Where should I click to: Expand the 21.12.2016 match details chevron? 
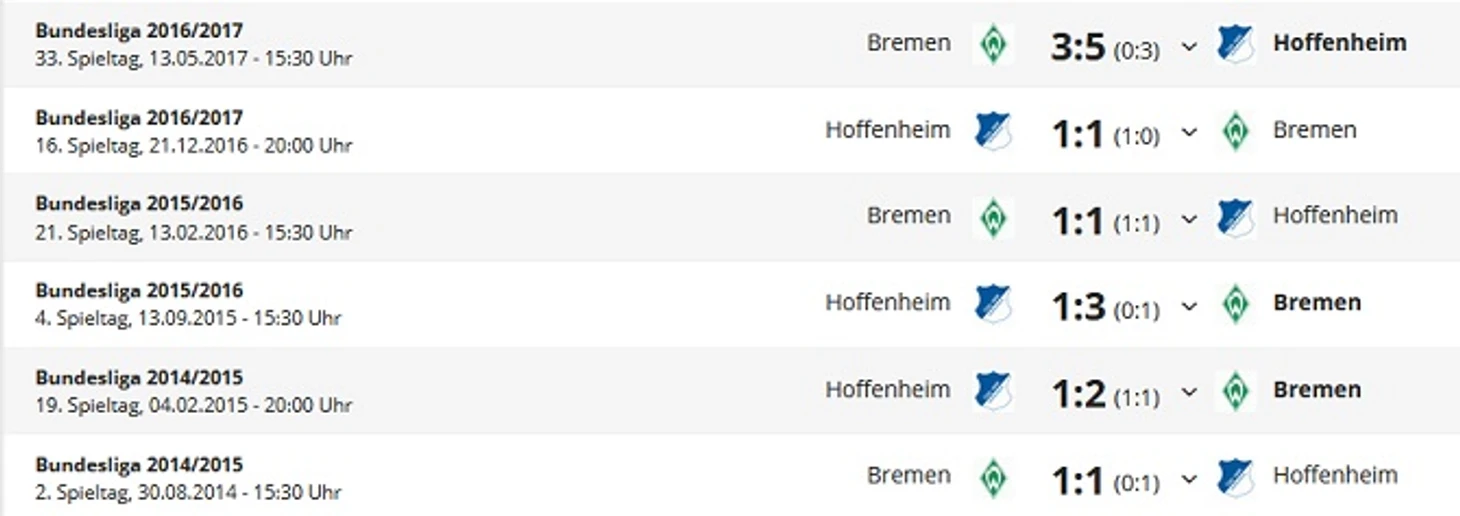point(1189,133)
